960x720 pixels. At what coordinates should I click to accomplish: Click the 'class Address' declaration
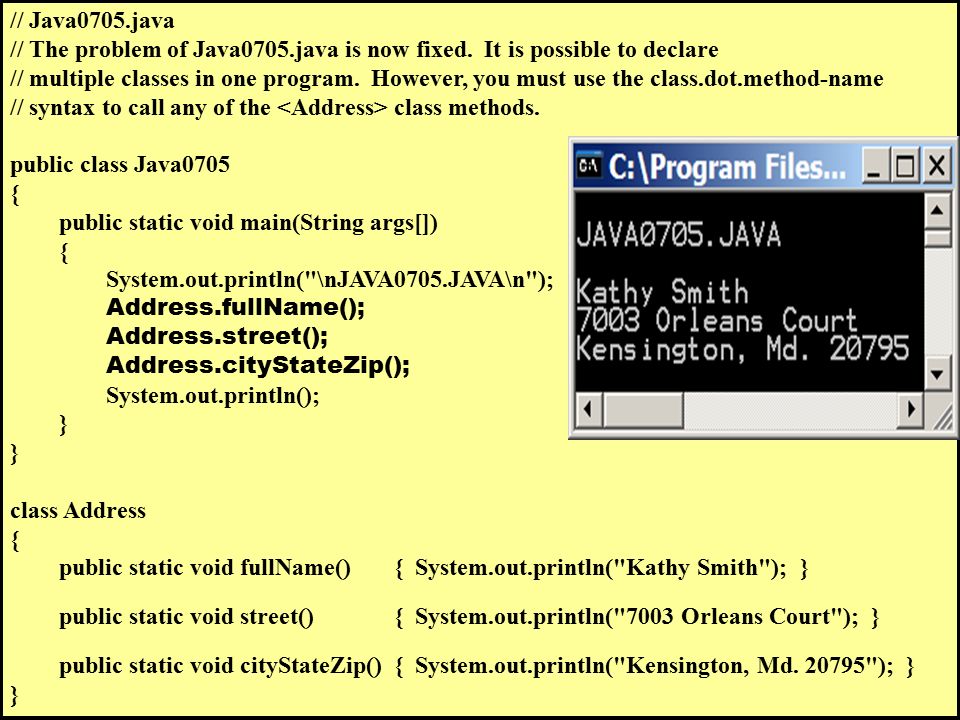(78, 510)
